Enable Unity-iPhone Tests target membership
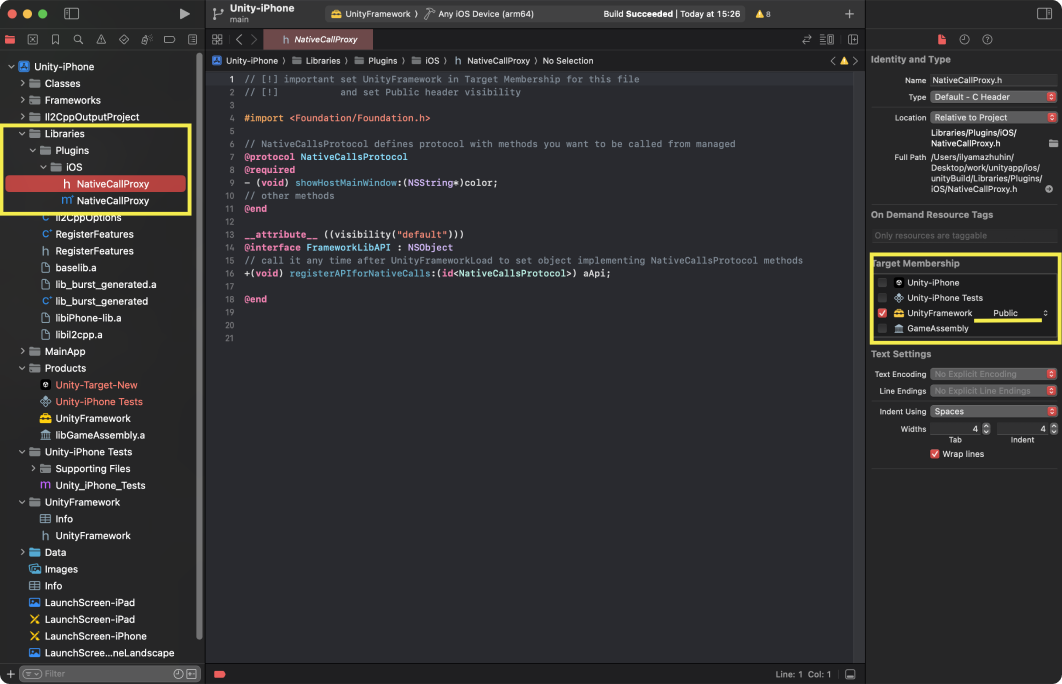 pyautogui.click(x=882, y=298)
